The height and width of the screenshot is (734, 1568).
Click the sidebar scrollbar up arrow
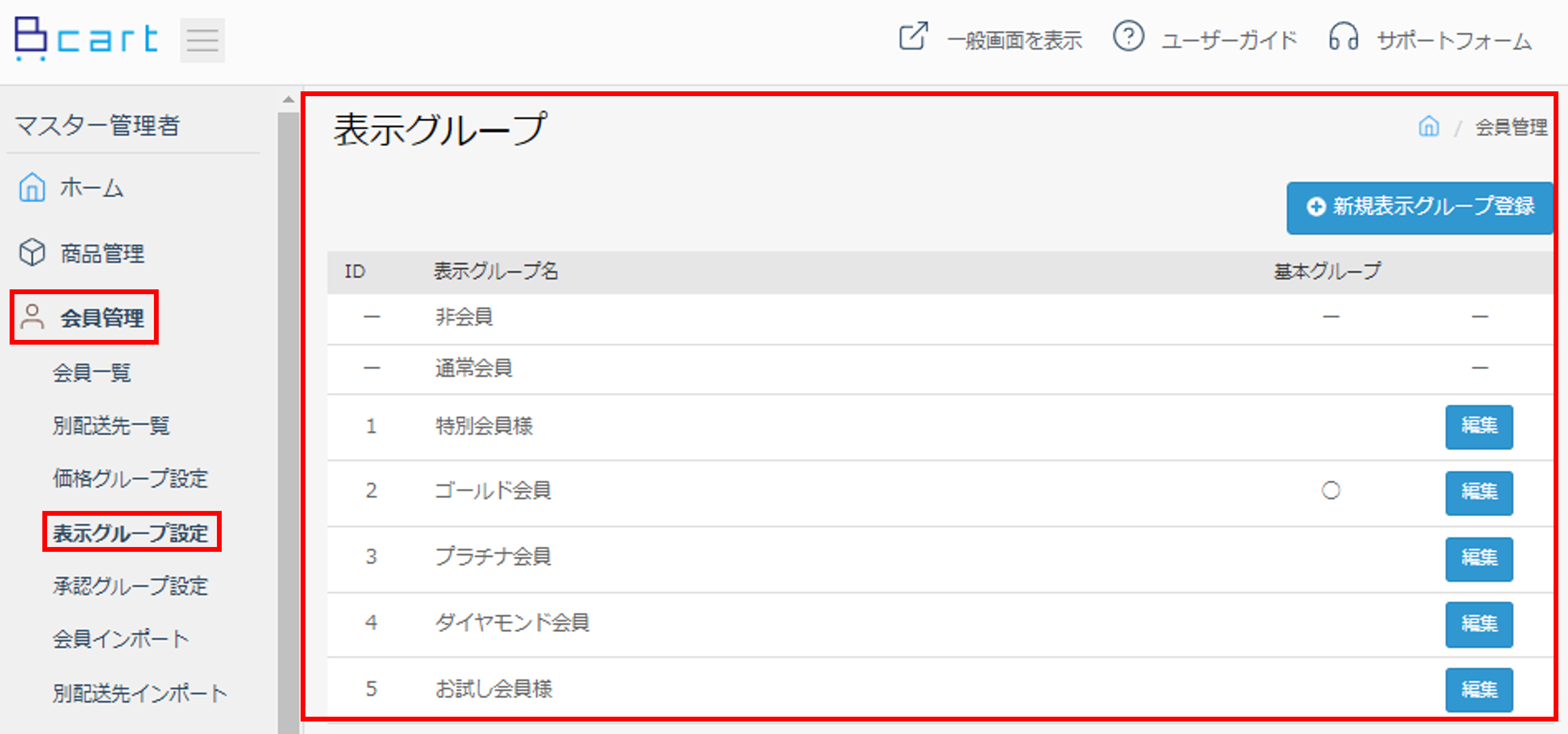coord(289,99)
